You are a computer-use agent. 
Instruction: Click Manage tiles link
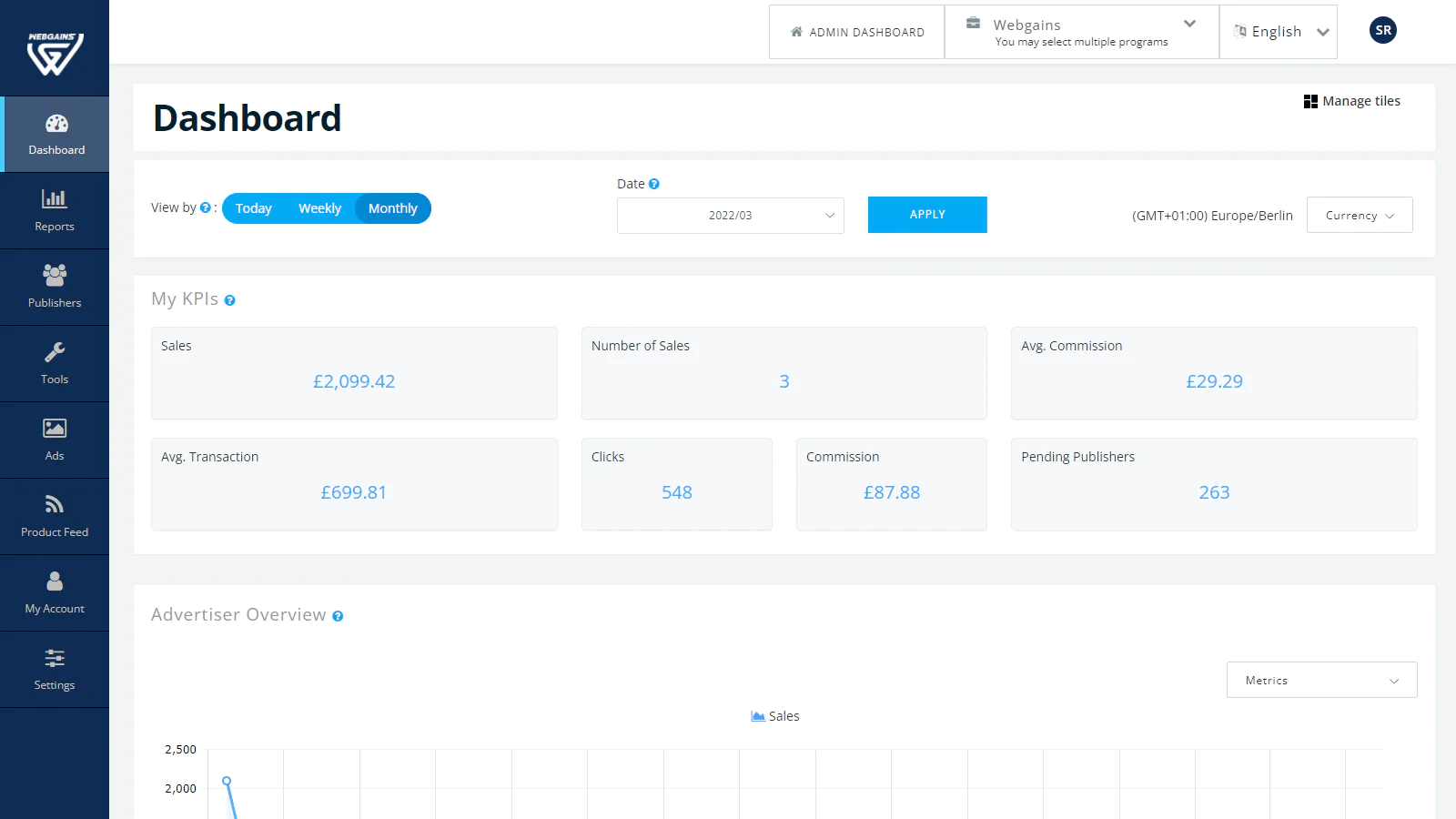[x=1351, y=101]
